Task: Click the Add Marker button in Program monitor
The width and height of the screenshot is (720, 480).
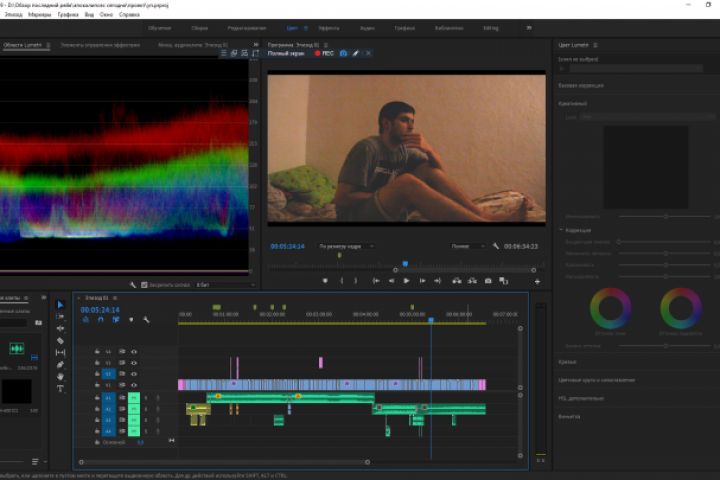Action: [x=325, y=281]
